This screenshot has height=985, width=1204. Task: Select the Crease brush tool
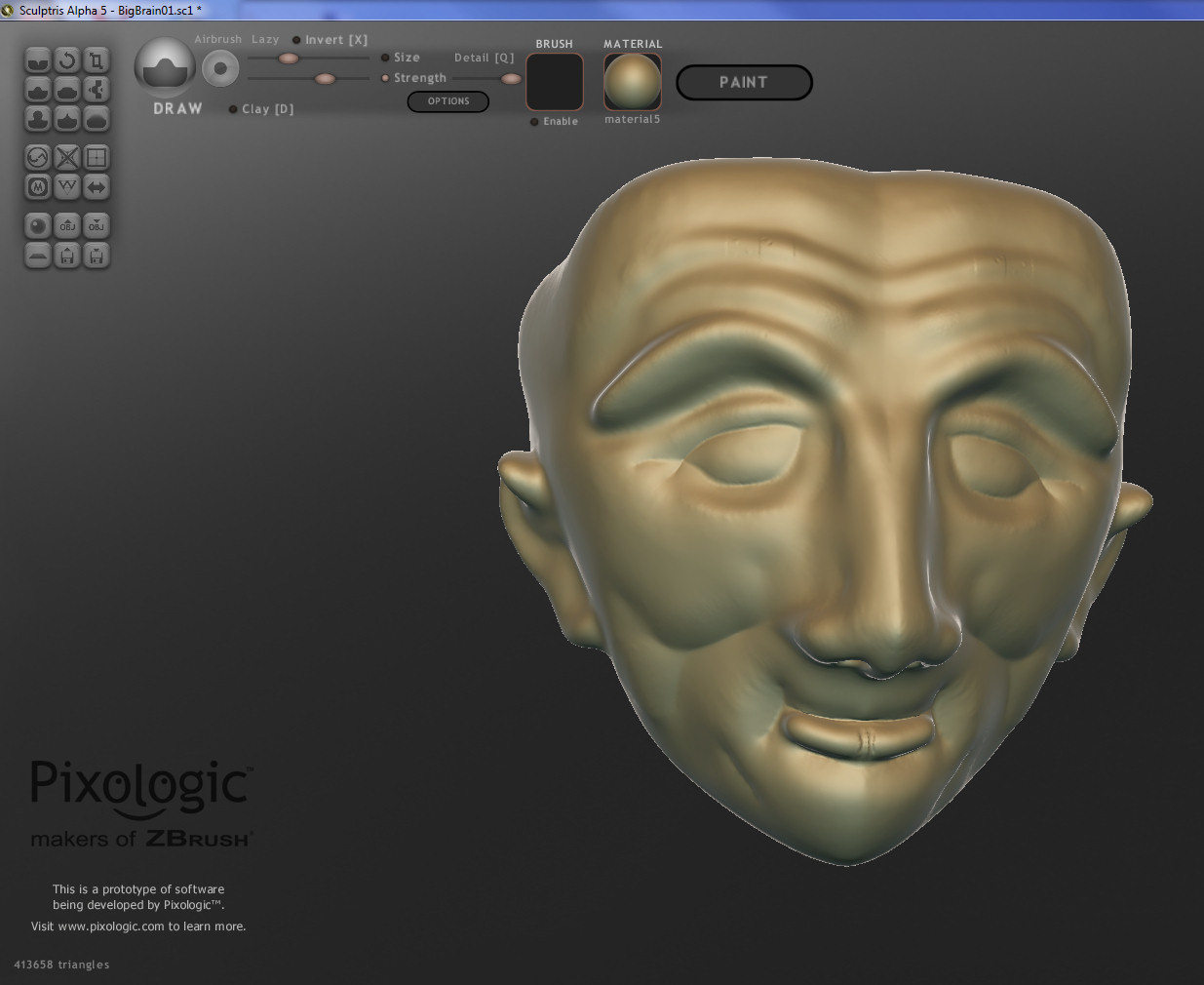tap(38, 60)
